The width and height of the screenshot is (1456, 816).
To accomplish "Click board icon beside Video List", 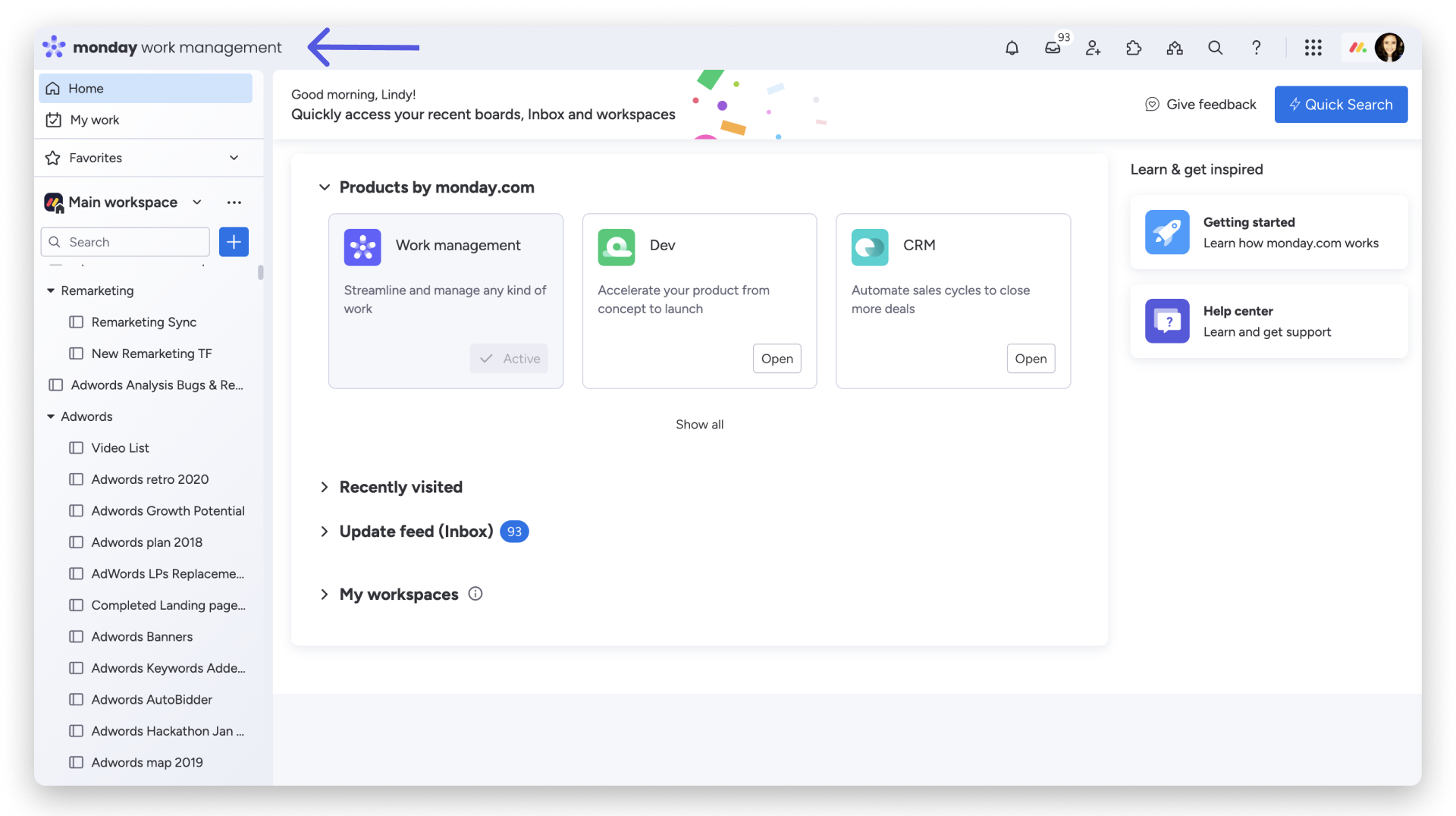I will click(76, 447).
